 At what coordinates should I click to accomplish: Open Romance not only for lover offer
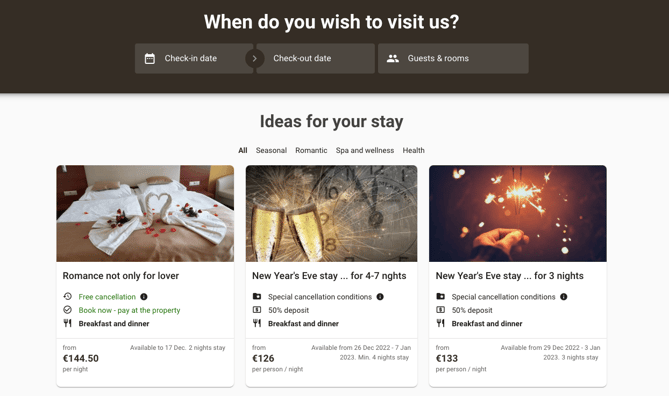pos(121,276)
